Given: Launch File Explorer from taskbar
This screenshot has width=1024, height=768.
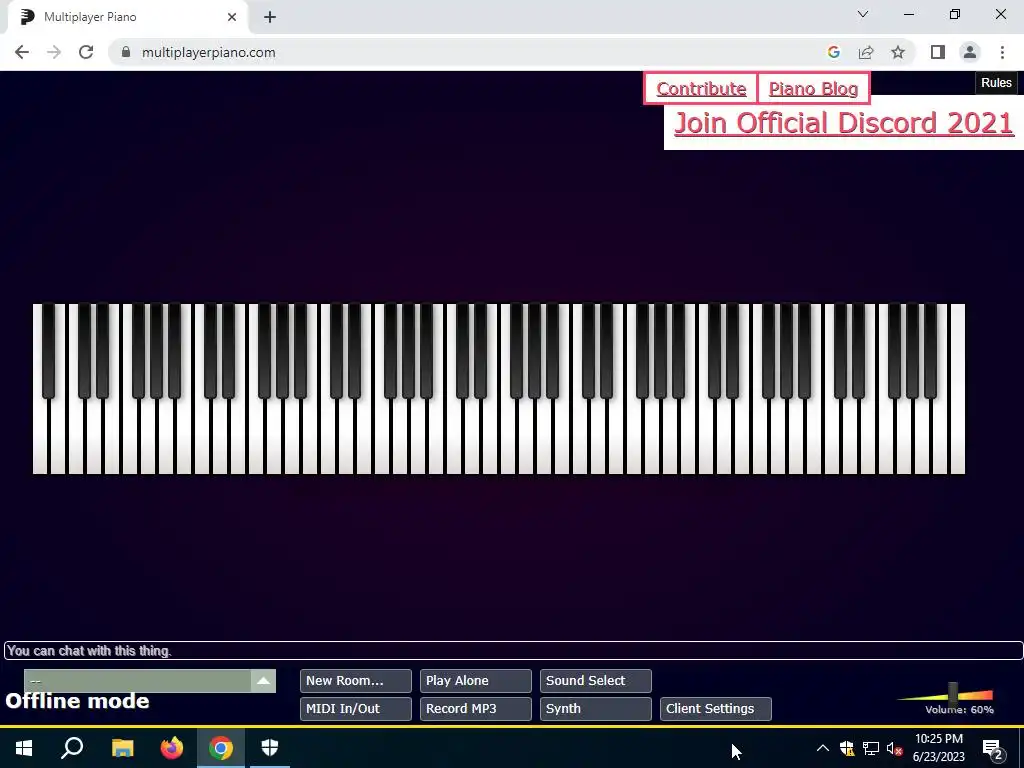Looking at the screenshot, I should click(x=122, y=748).
